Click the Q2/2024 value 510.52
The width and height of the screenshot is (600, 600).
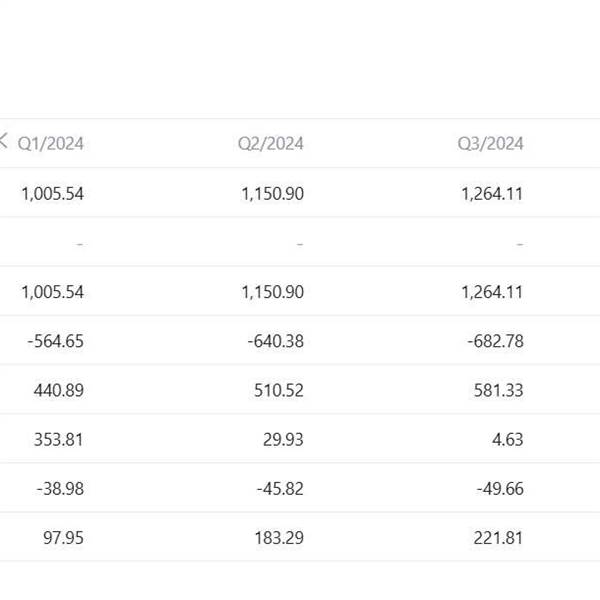279,390
